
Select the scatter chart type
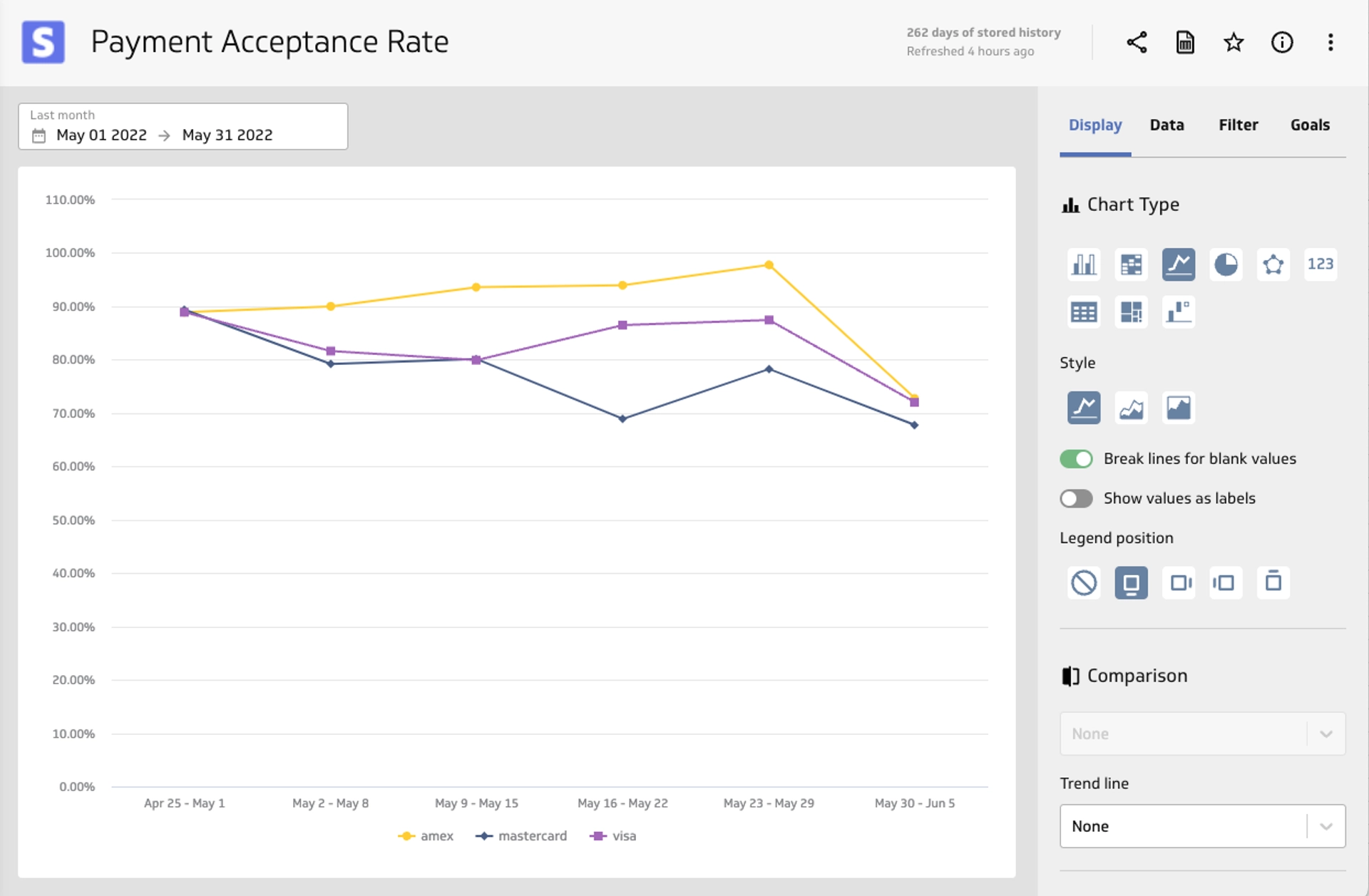click(x=1179, y=312)
